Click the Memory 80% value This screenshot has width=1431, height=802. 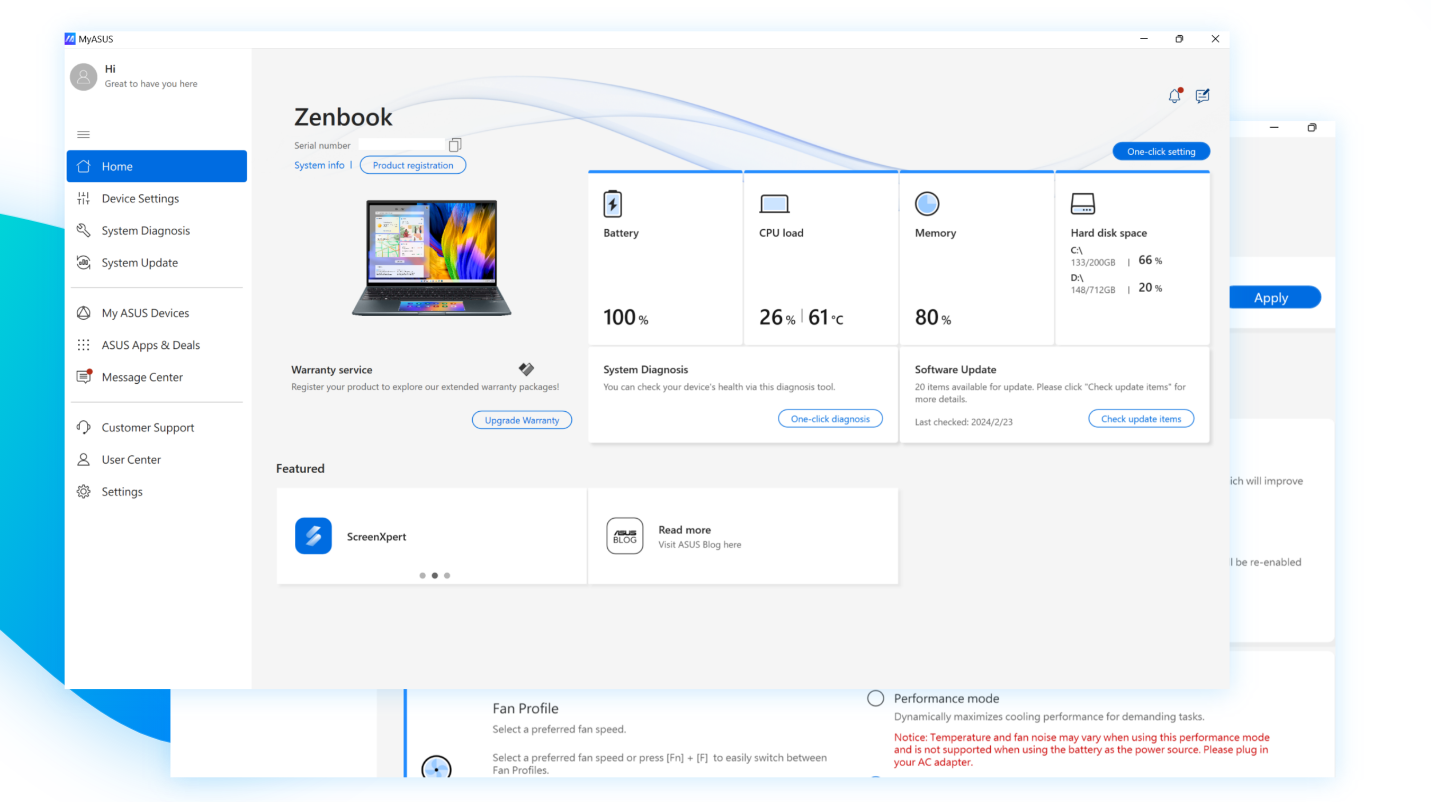pyautogui.click(x=933, y=317)
